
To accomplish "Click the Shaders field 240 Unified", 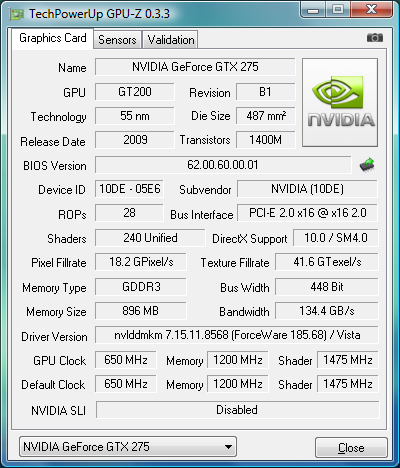I will pos(150,238).
